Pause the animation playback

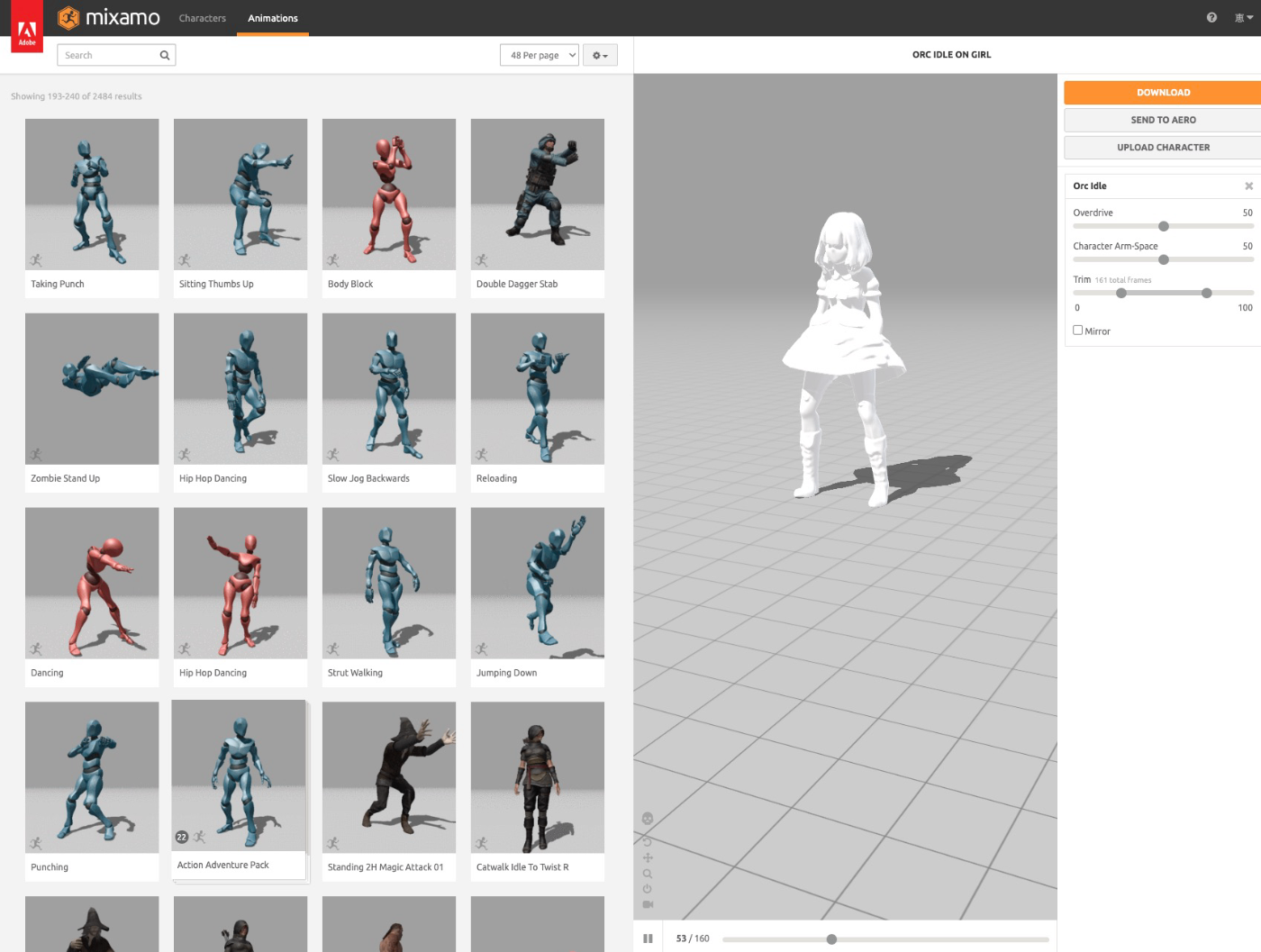coord(648,938)
